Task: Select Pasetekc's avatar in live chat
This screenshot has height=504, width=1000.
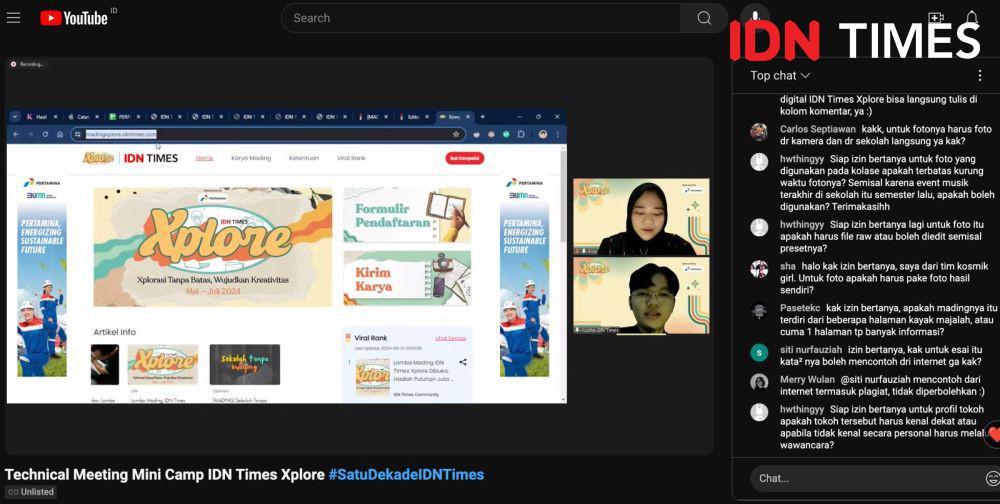Action: point(758,311)
